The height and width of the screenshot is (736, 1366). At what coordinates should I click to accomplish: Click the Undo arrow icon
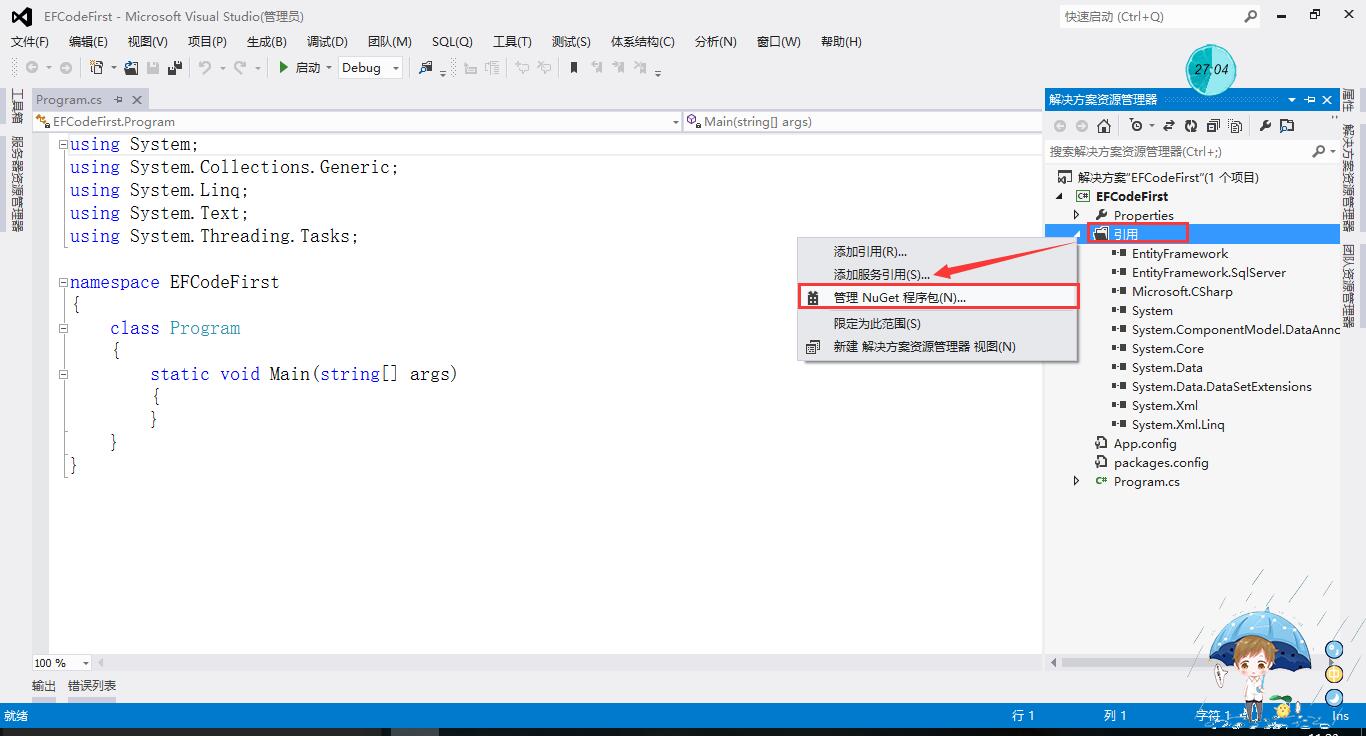205,67
